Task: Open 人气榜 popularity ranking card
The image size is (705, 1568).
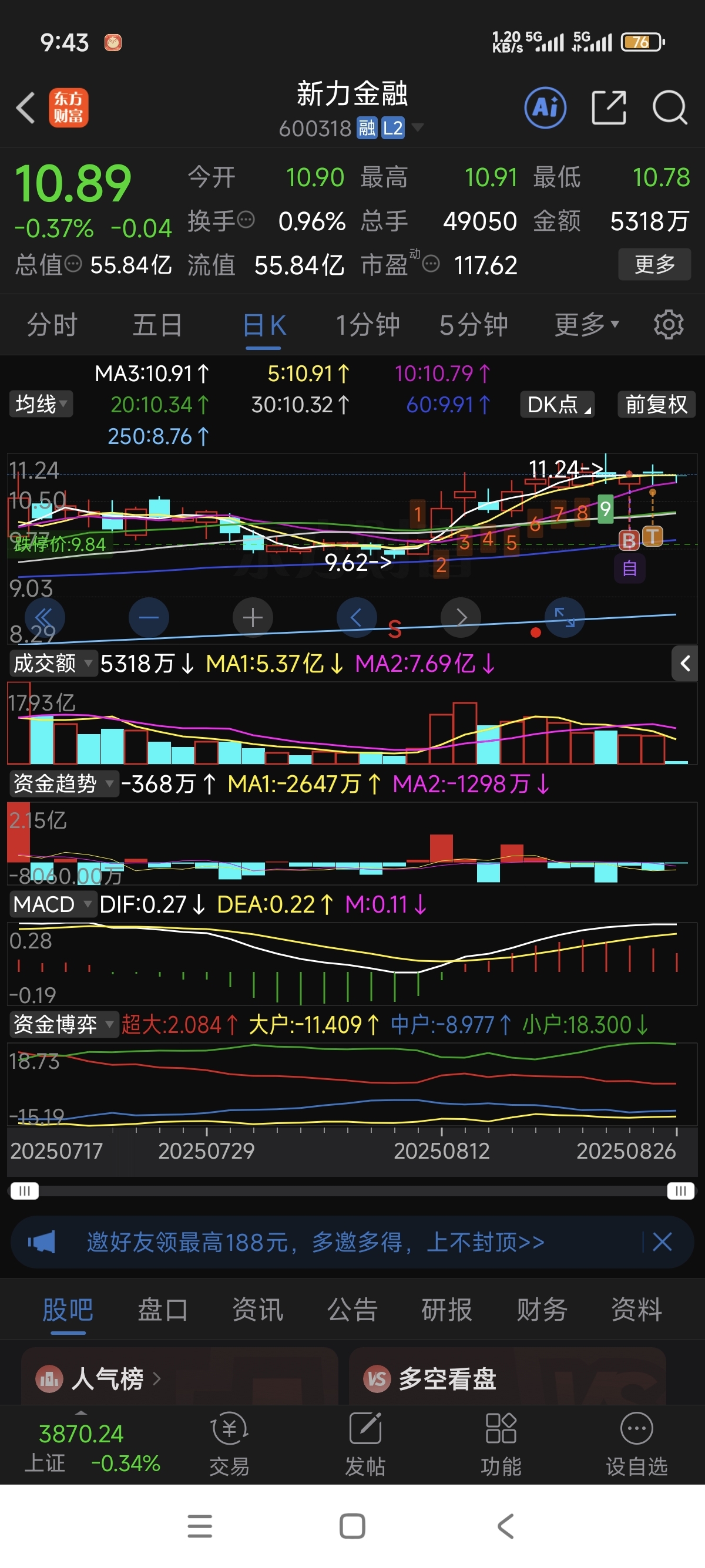Action: (x=180, y=1377)
